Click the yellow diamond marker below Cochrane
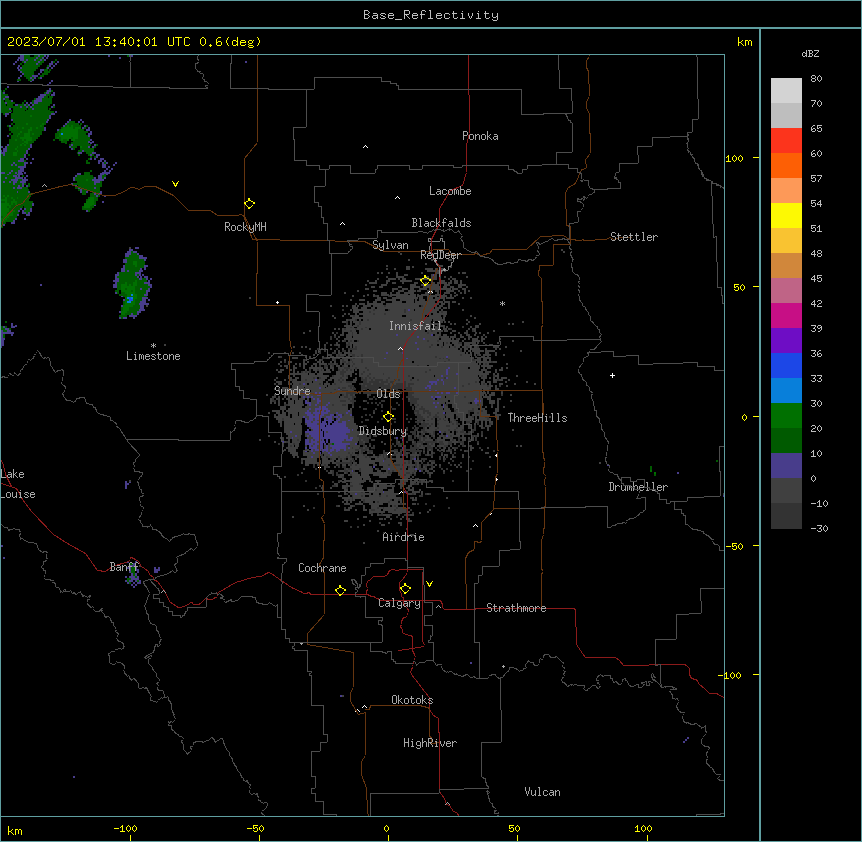Viewport: 862px width, 842px height. tap(340, 590)
